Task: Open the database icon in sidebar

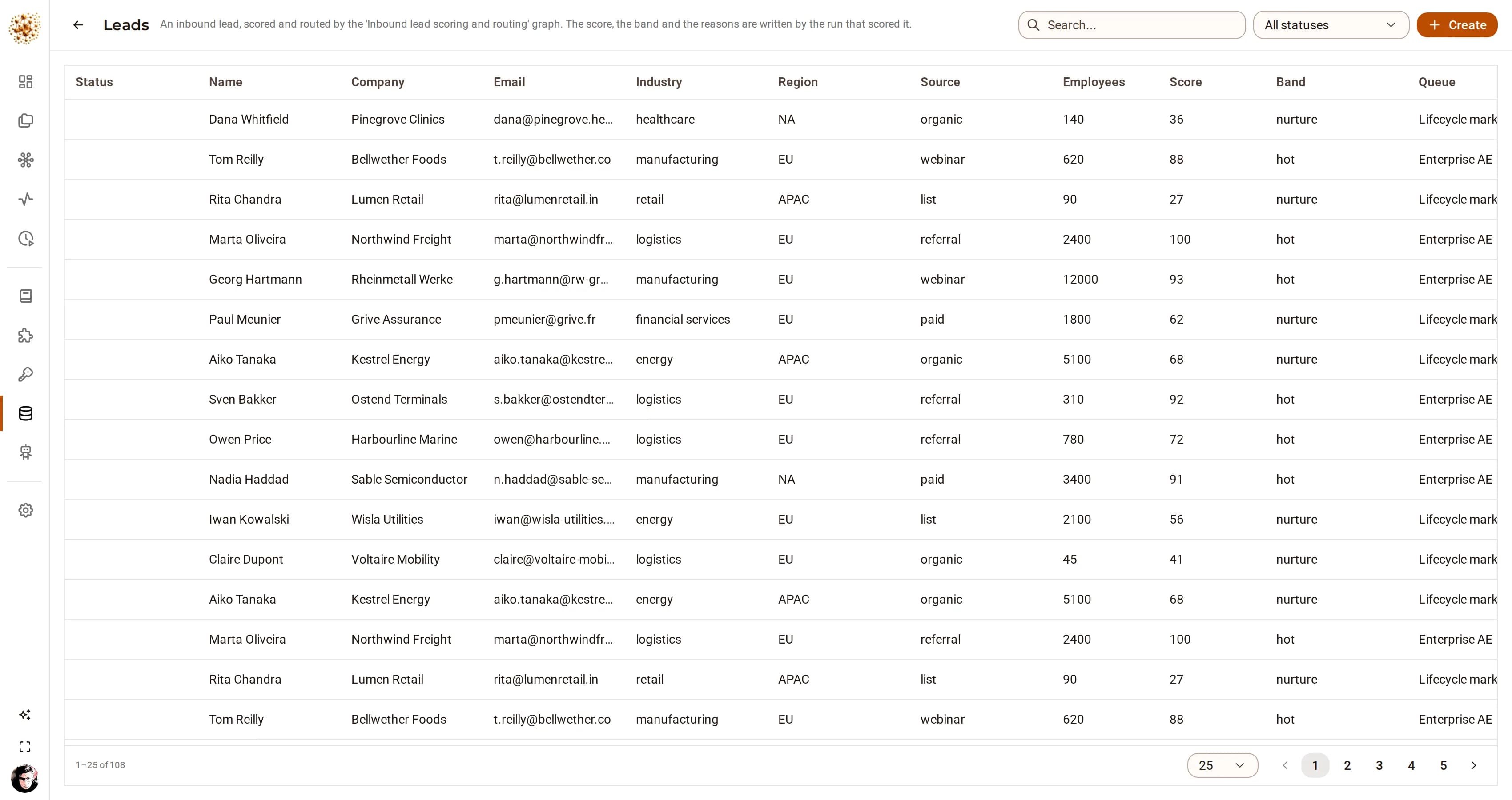Action: click(25, 413)
